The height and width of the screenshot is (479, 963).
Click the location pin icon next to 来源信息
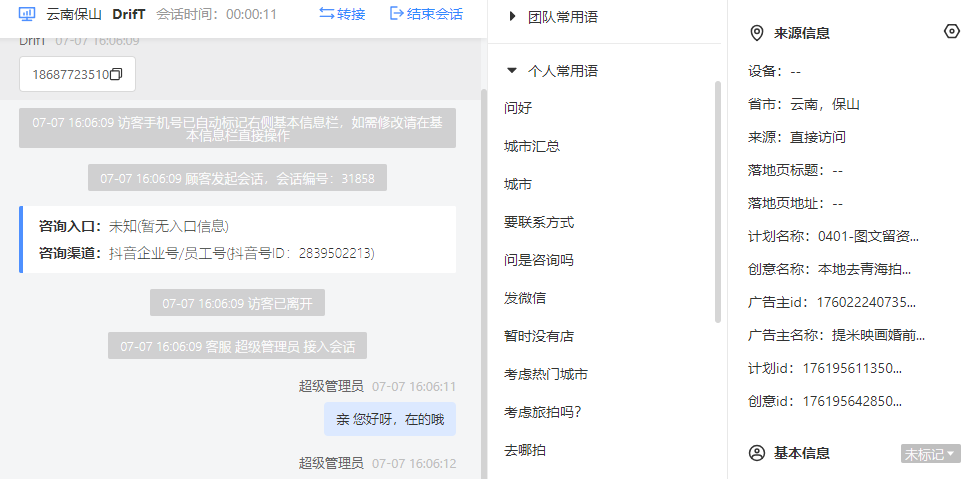[757, 33]
